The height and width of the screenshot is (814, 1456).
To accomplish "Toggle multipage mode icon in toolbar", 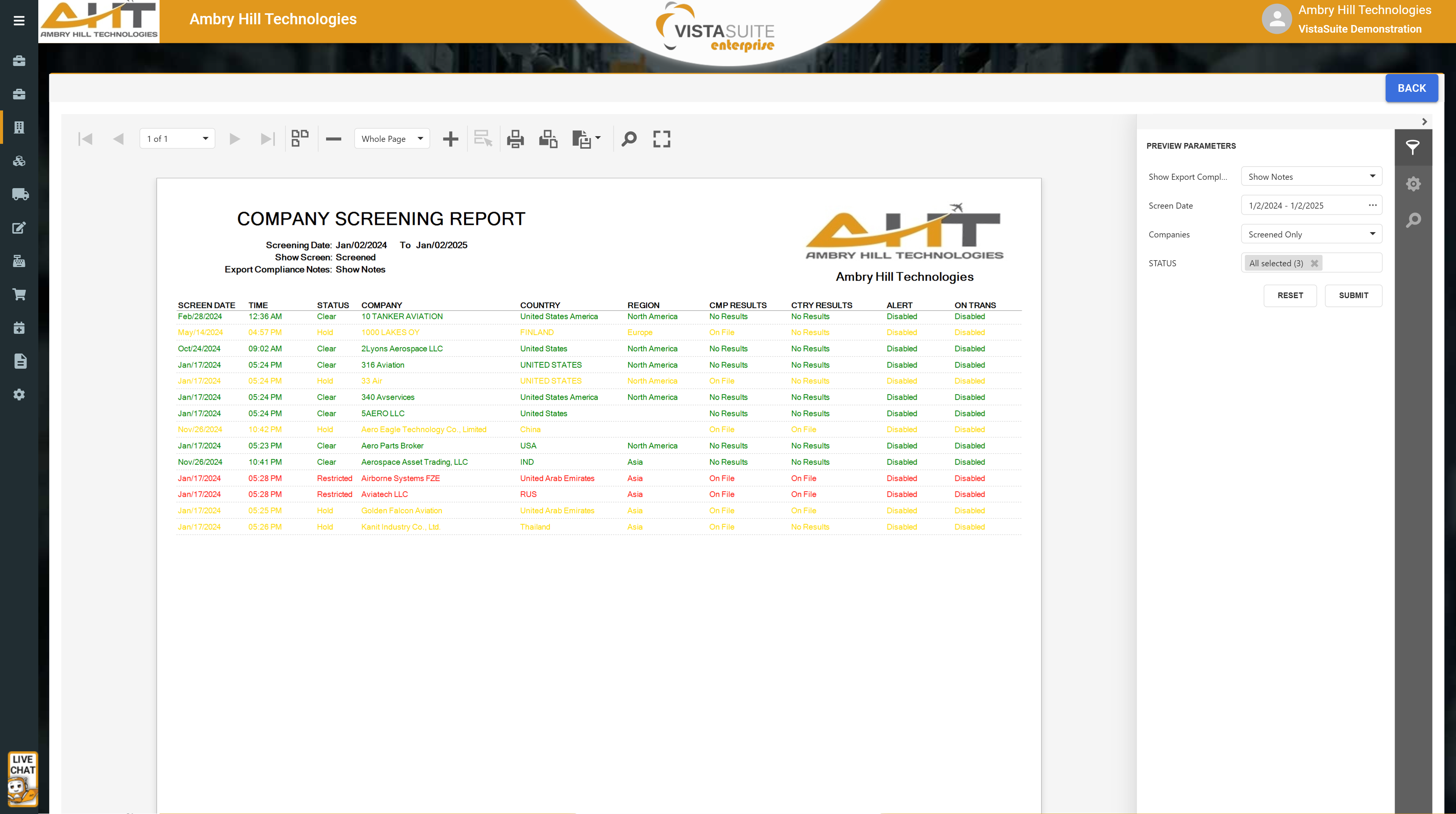I will click(300, 139).
